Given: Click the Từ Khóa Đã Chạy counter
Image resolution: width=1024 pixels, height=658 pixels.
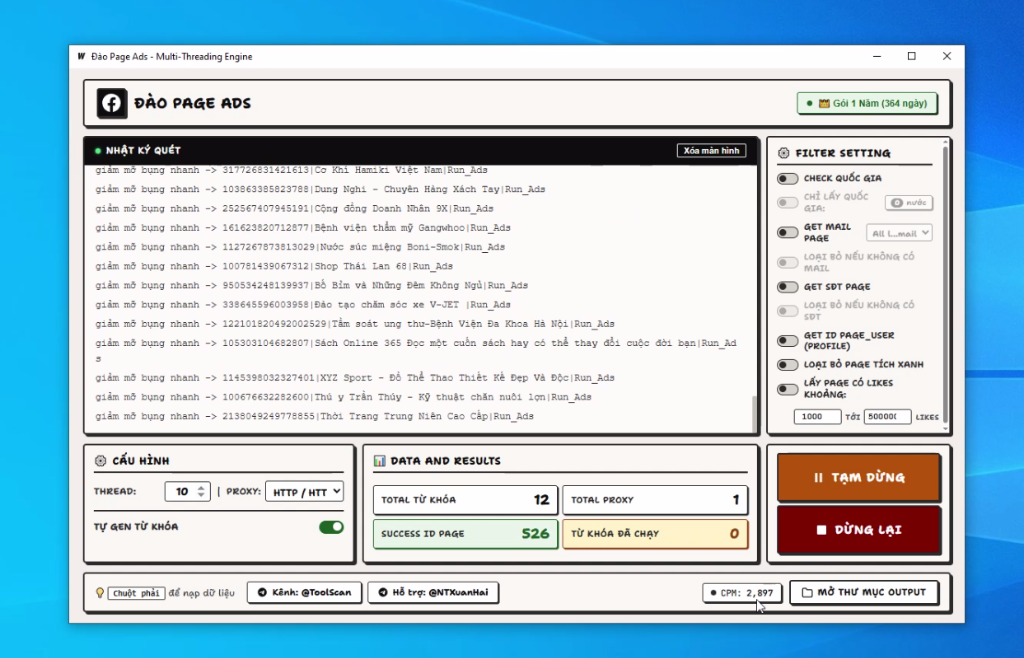Looking at the screenshot, I should click(x=655, y=534).
